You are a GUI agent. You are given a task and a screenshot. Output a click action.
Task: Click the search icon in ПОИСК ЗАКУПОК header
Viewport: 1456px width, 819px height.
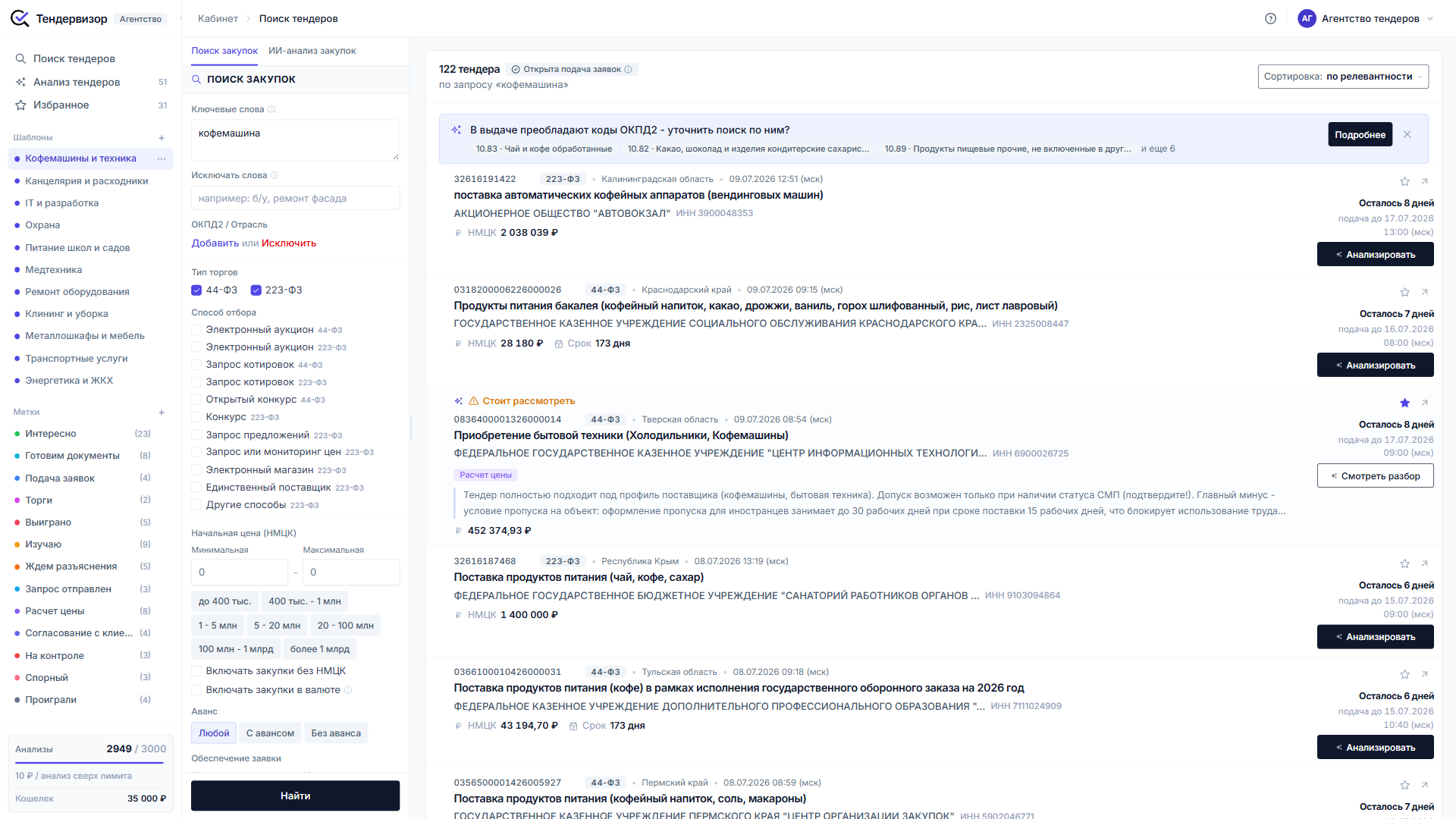[196, 79]
